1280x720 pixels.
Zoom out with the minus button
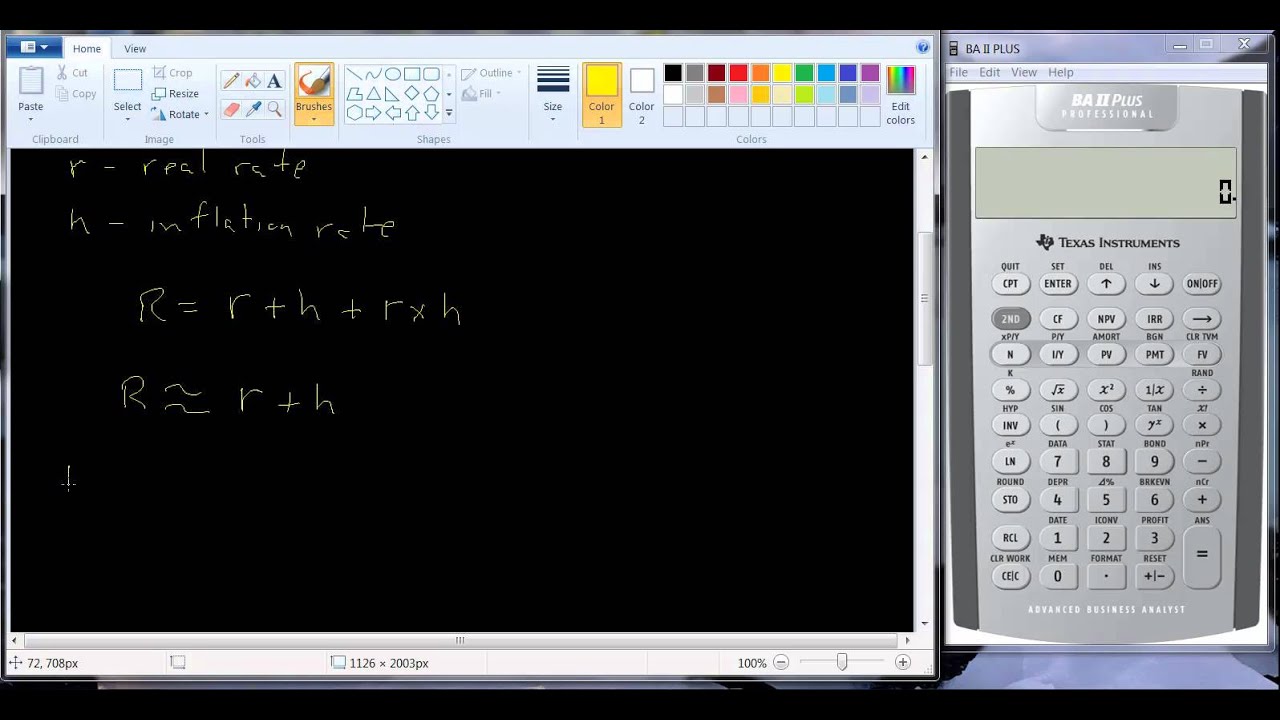[781, 662]
